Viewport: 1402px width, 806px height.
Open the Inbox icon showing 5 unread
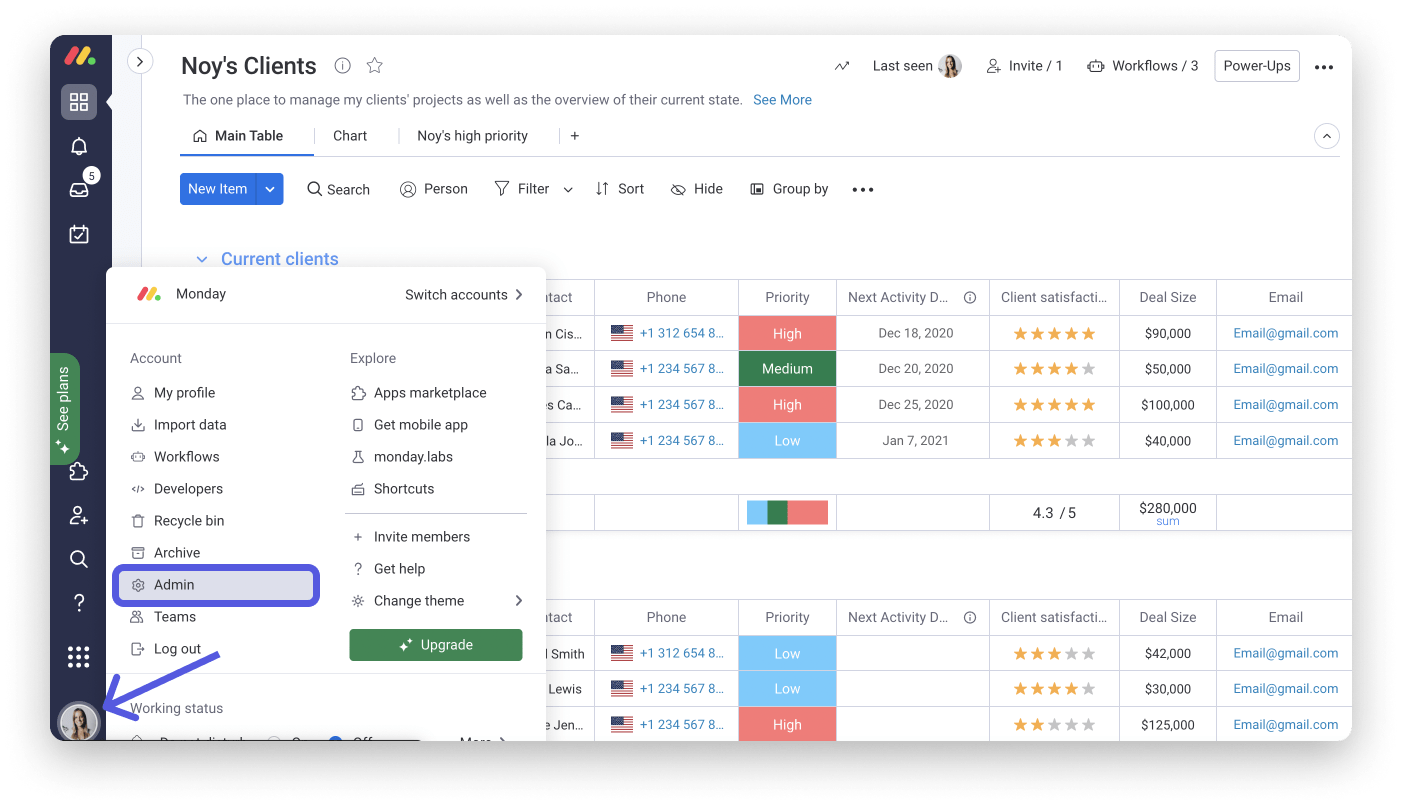[78, 188]
